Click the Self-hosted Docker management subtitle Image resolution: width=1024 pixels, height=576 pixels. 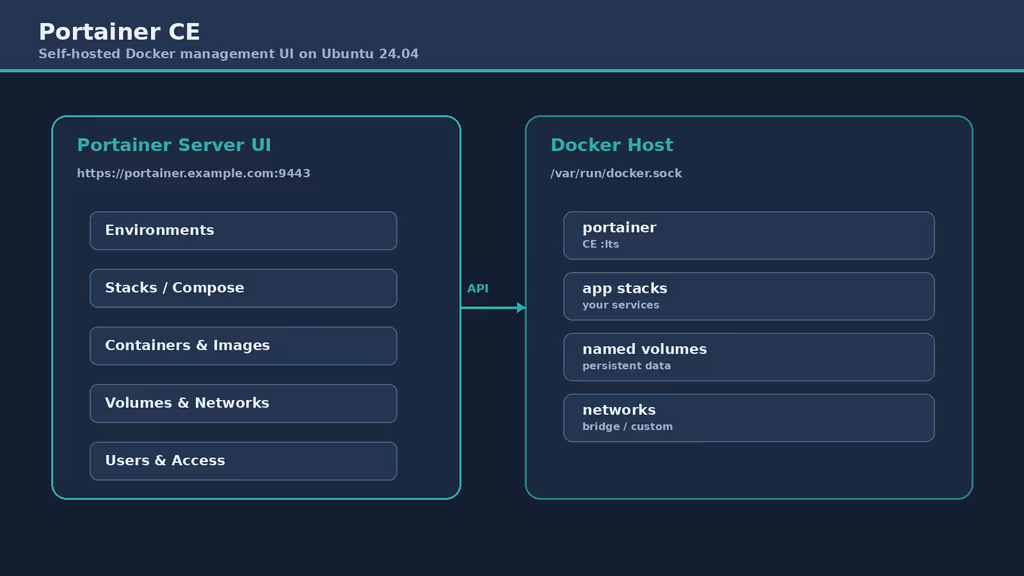pos(229,54)
